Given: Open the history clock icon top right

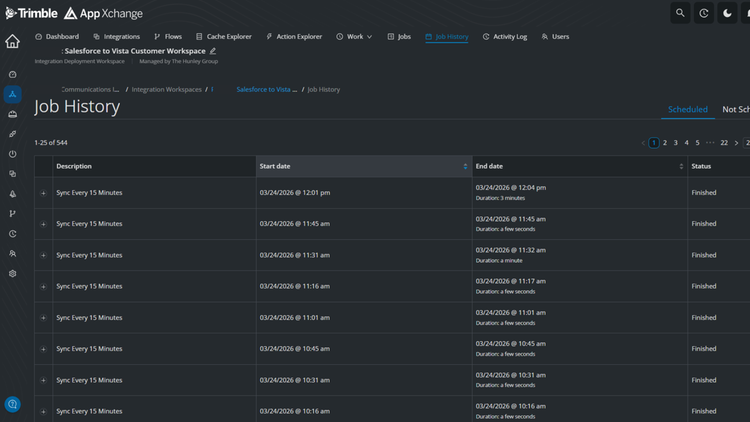Looking at the screenshot, I should point(704,13).
